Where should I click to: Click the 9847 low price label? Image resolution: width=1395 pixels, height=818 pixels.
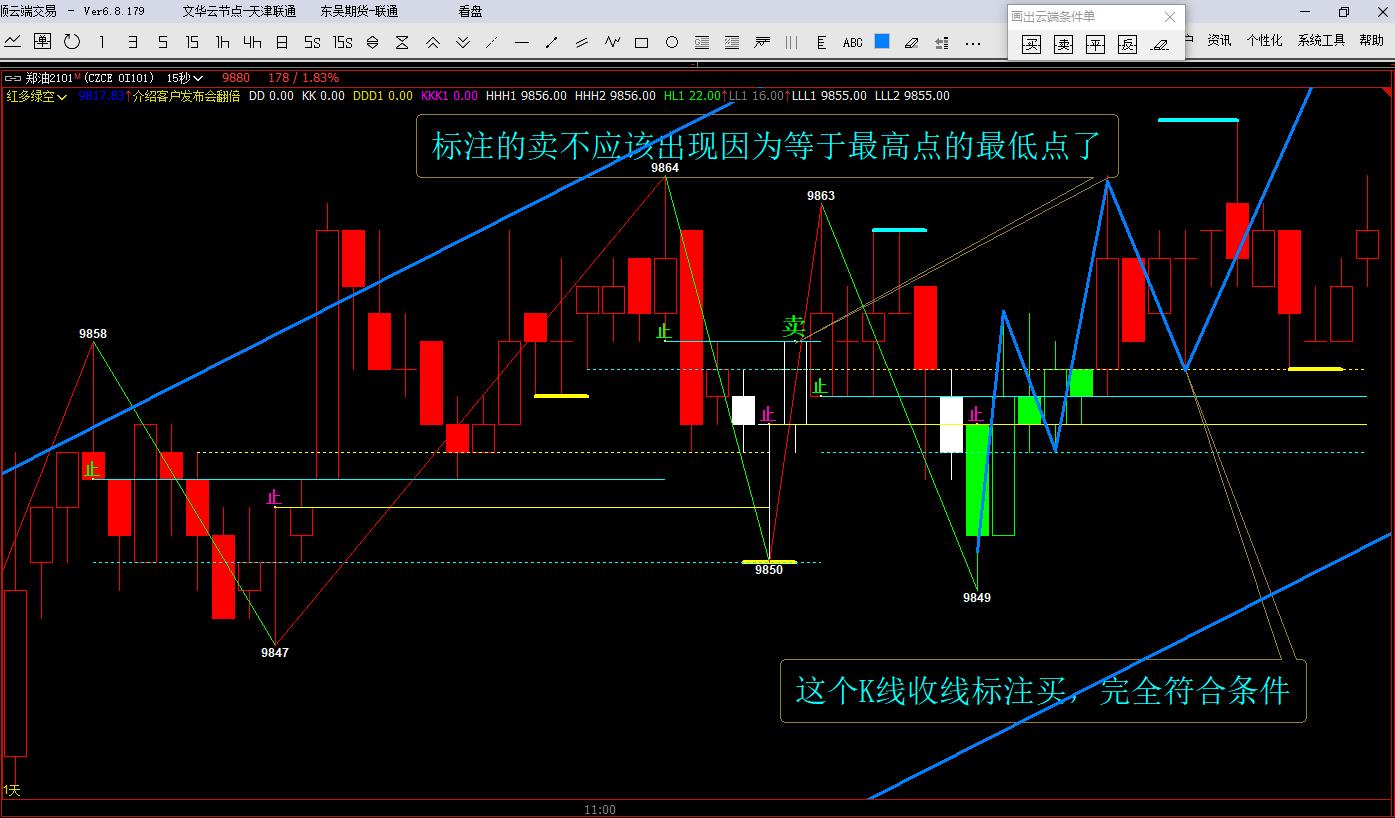(275, 653)
